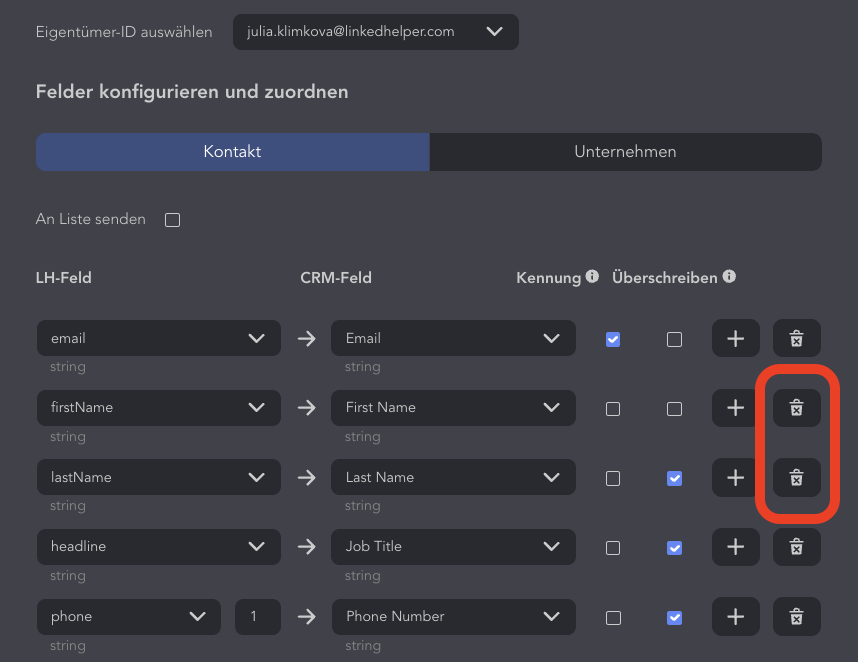Enable Überschreiben for the email row
858x662 pixels.
click(674, 339)
